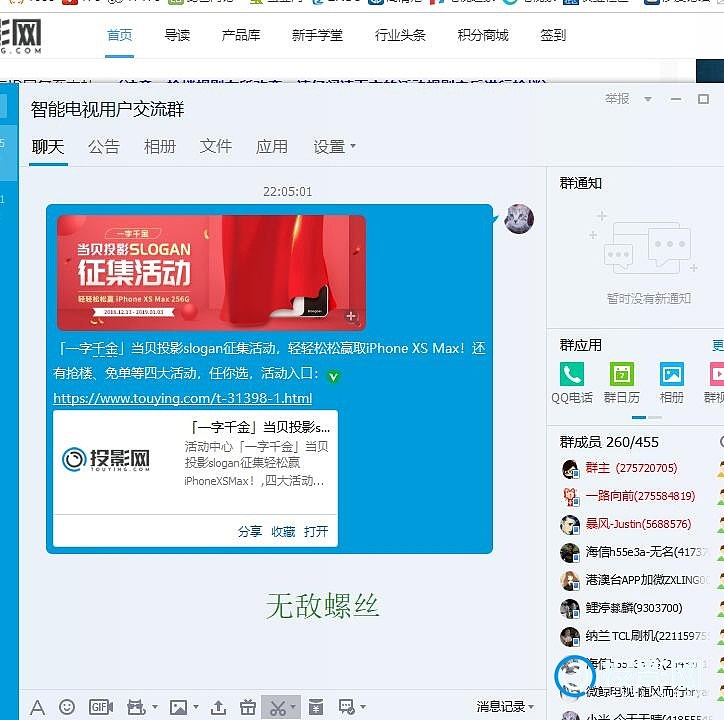
Task: Switch to the 相册 tab
Action: click(160, 147)
